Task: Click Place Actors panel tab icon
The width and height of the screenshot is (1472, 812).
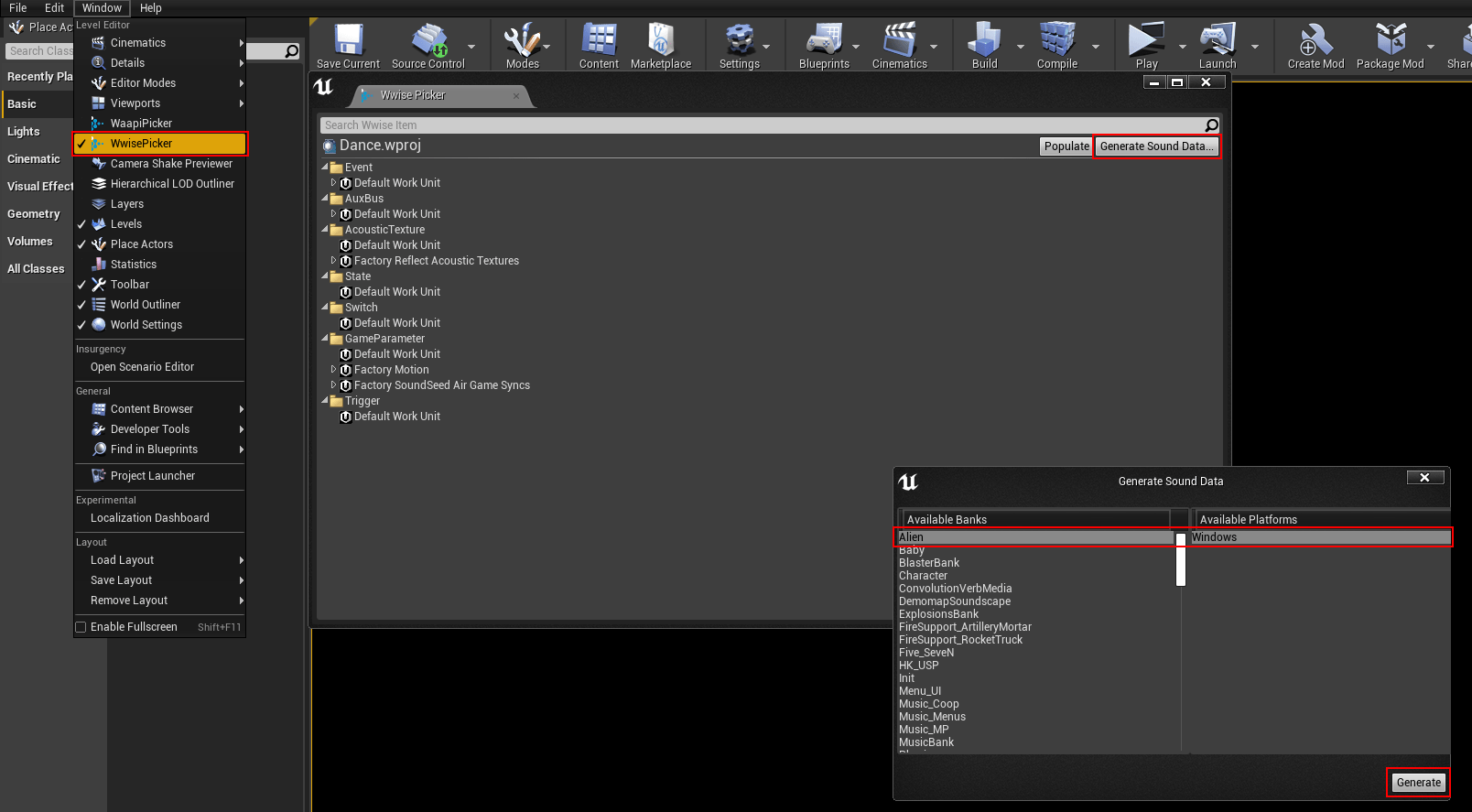Action: pos(16,27)
